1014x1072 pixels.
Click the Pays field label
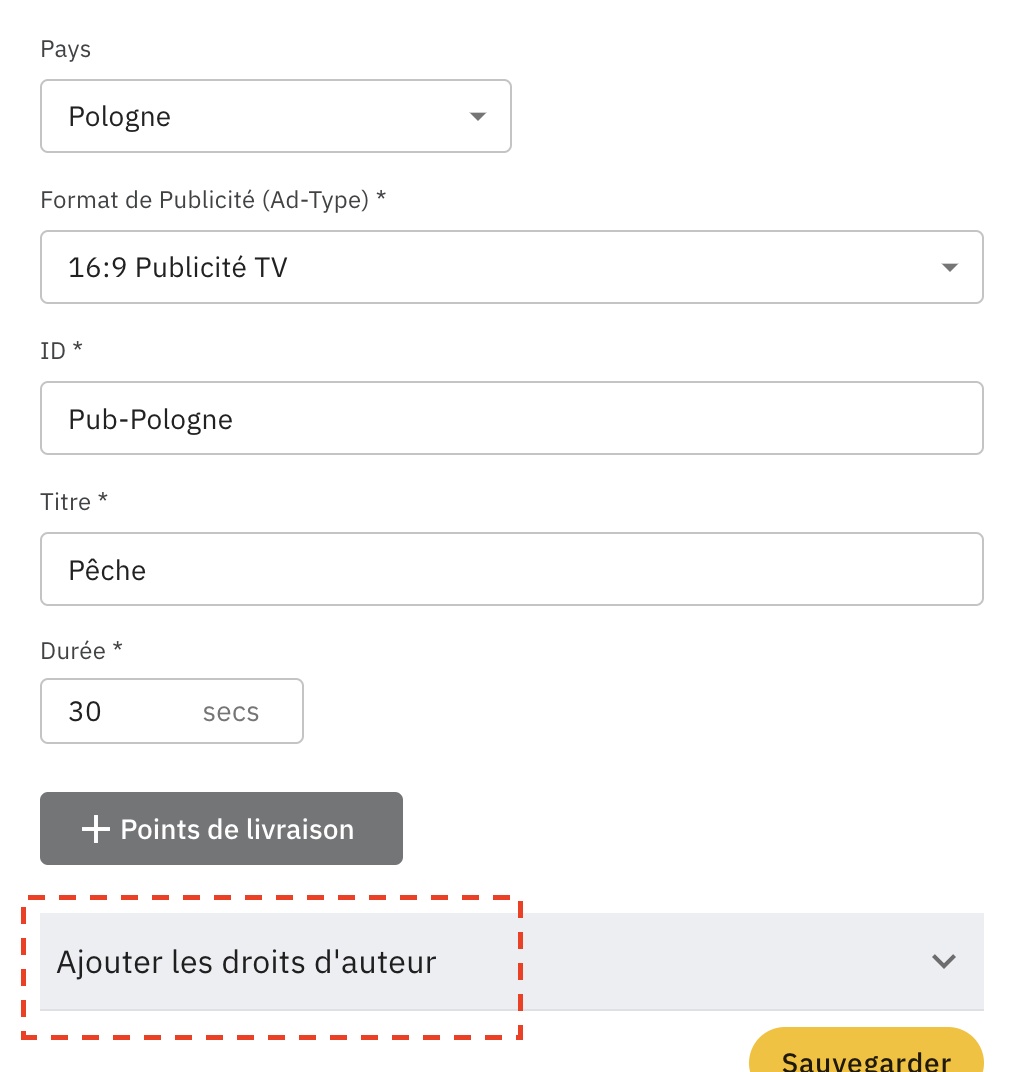tap(65, 48)
